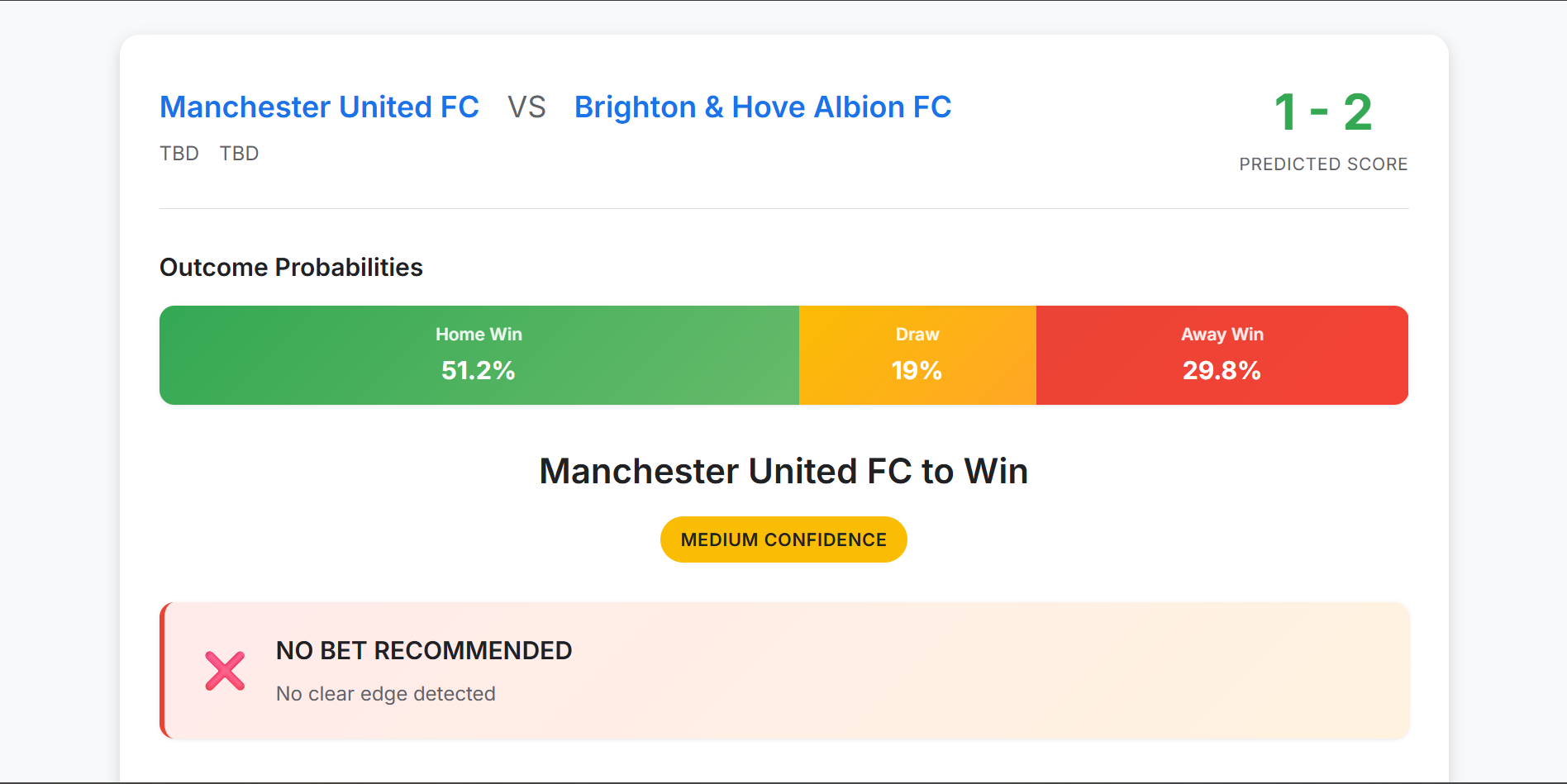The image size is (1567, 784).
Task: Open Brighton & Hove Albion FC team page
Action: point(761,107)
